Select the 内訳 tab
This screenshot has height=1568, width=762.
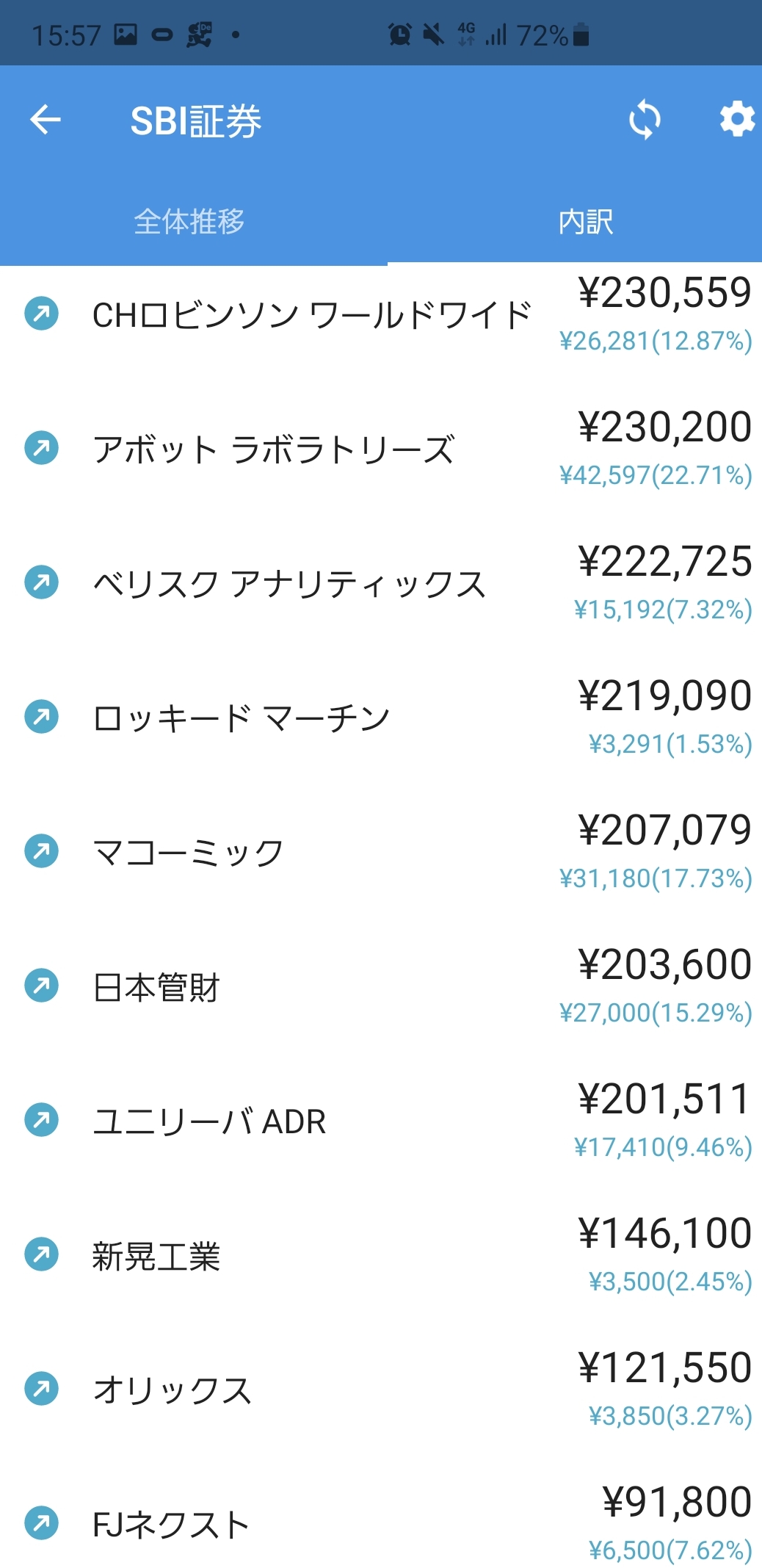tap(585, 221)
